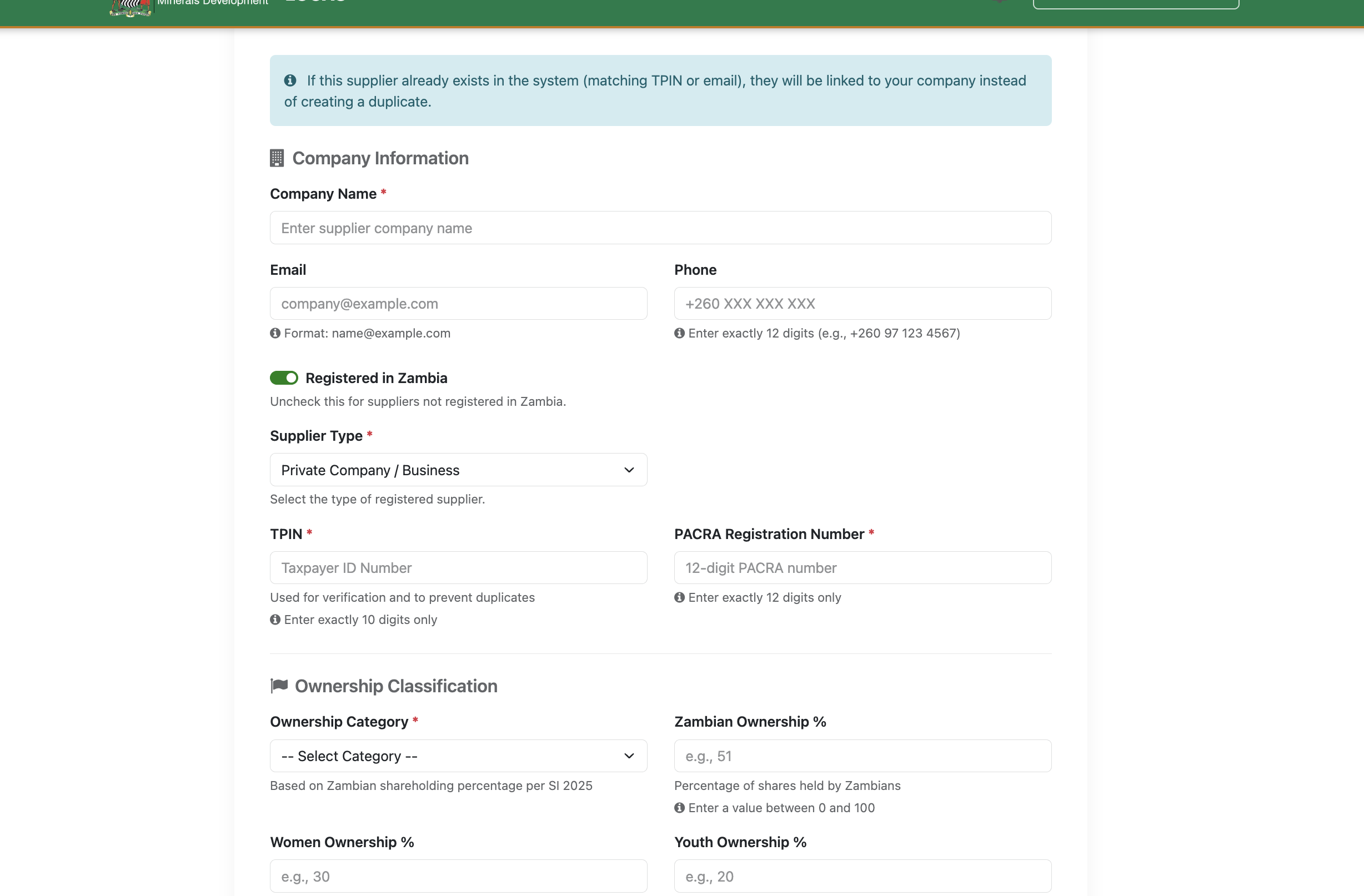Viewport: 1364px width, 896px height.
Task: Click the 'Supplier Type' field label
Action: point(317,436)
